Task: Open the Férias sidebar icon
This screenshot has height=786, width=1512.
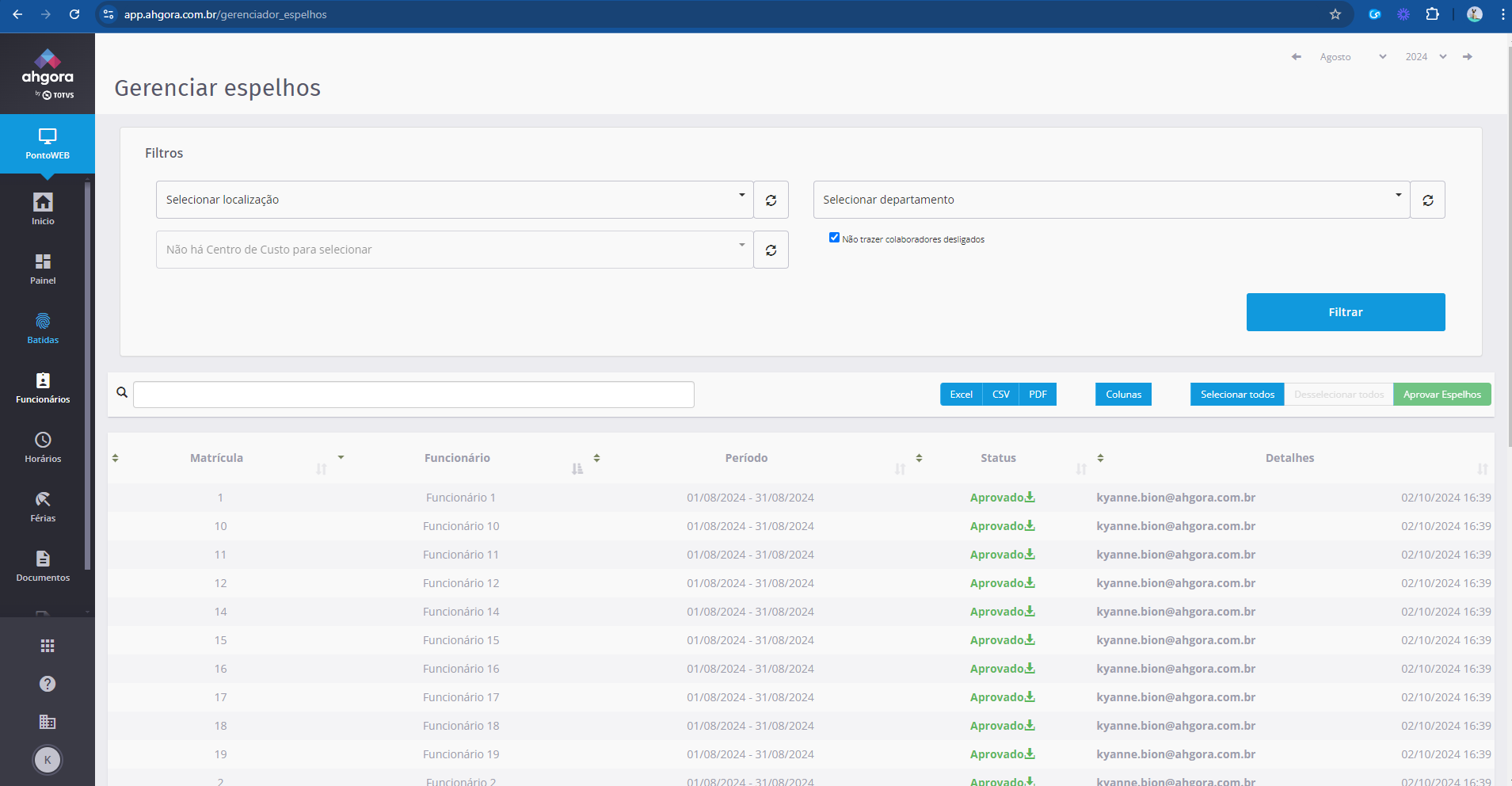Action: click(43, 499)
